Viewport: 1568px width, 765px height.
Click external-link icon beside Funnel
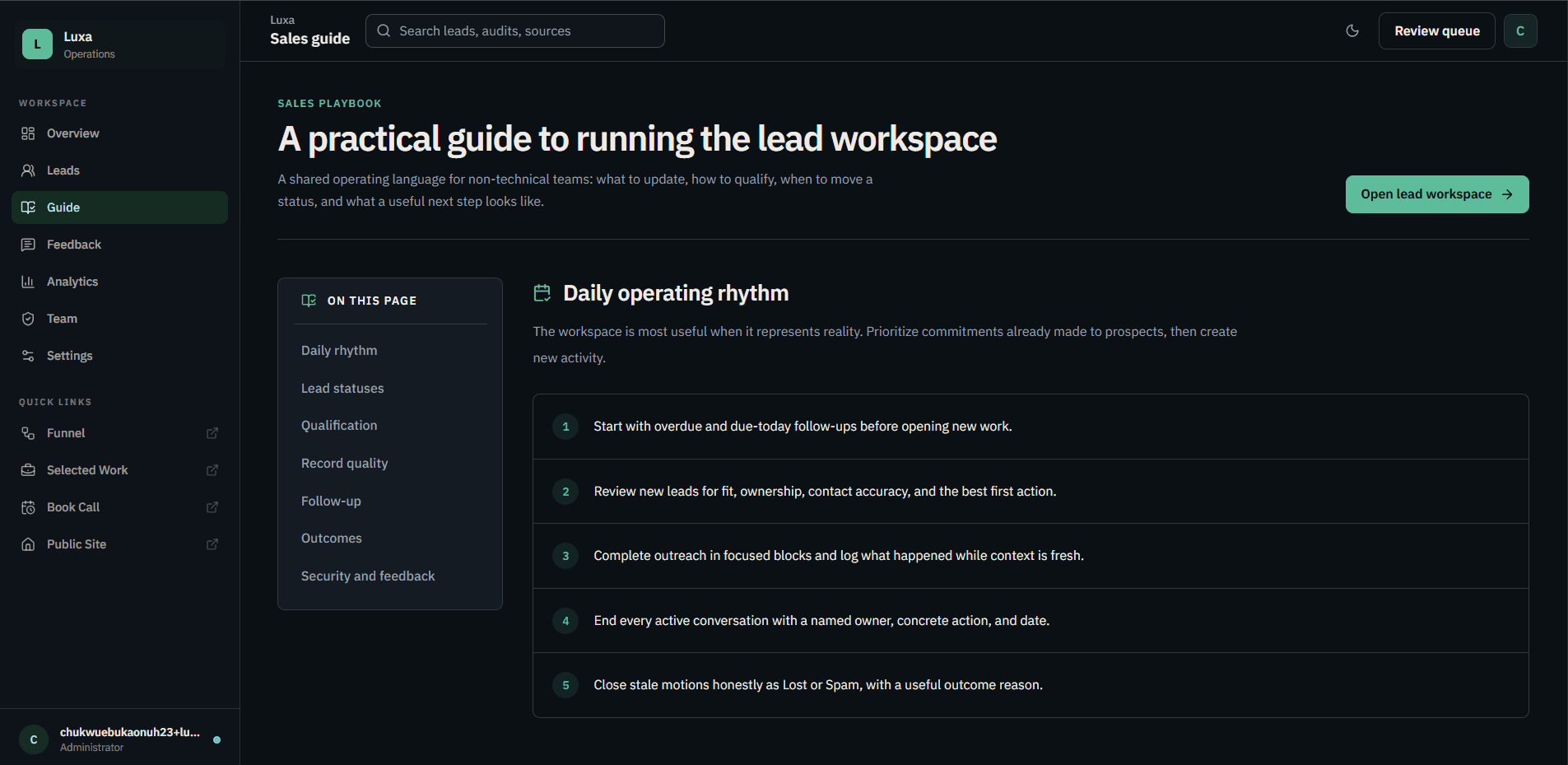tap(212, 433)
